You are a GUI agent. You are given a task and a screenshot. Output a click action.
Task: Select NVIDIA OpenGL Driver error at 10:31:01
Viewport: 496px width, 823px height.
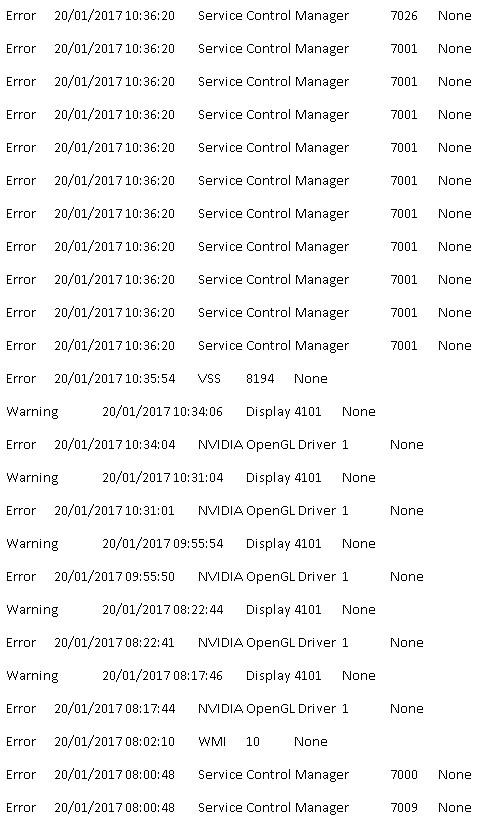click(215, 511)
